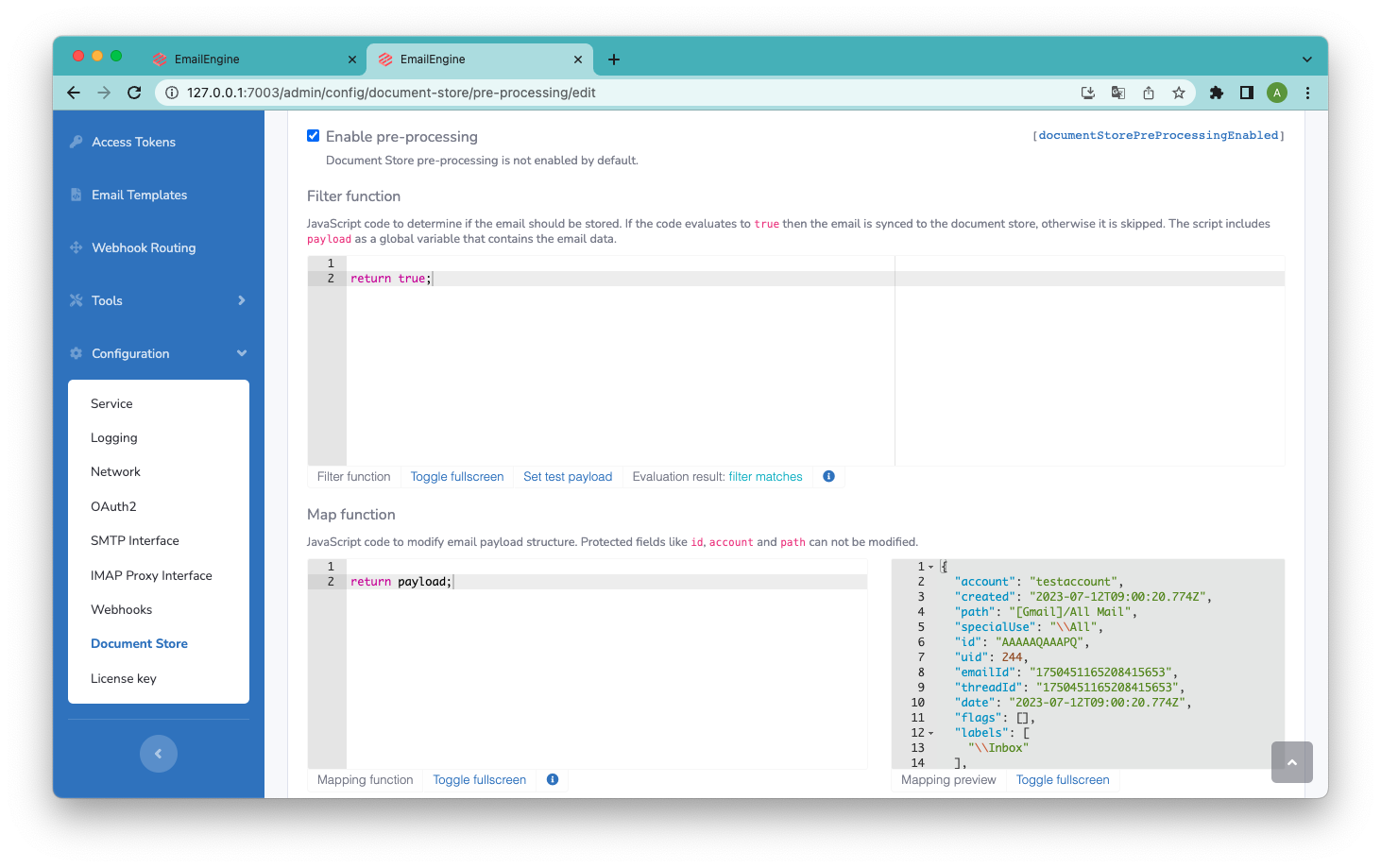Toggle fullscreen for the Filter function editor

[x=457, y=477]
